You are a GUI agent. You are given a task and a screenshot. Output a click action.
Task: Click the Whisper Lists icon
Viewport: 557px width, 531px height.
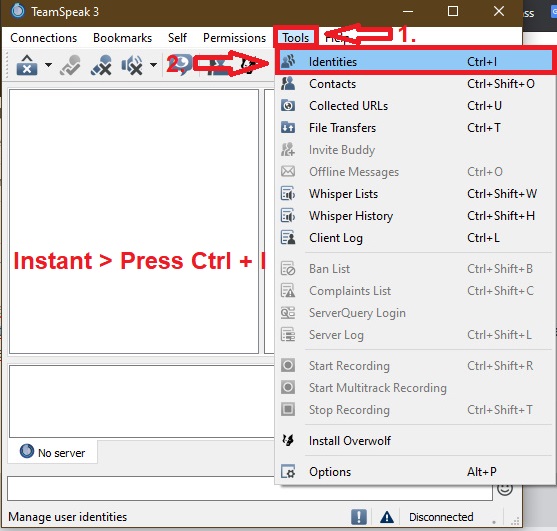(288, 194)
